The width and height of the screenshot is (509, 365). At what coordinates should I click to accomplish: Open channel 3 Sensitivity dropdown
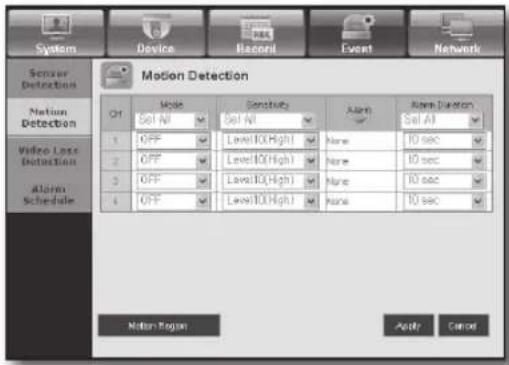point(270,180)
